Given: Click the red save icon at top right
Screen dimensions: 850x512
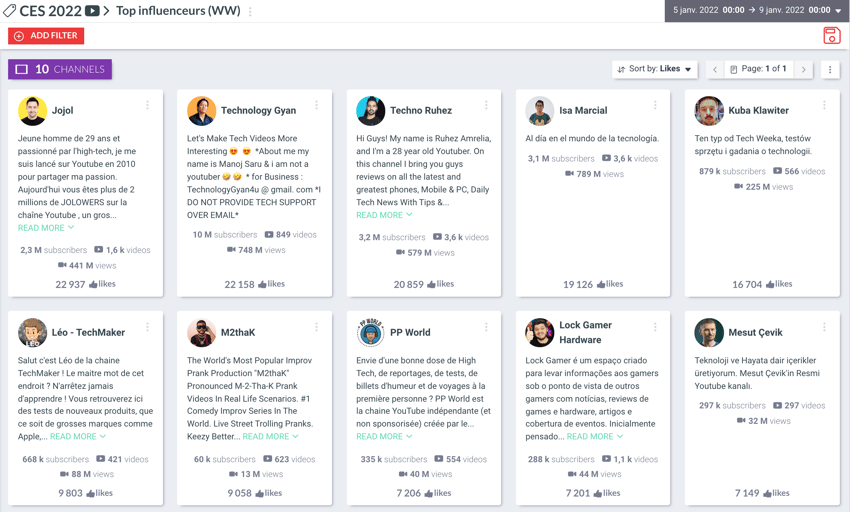Looking at the screenshot, I should [832, 35].
